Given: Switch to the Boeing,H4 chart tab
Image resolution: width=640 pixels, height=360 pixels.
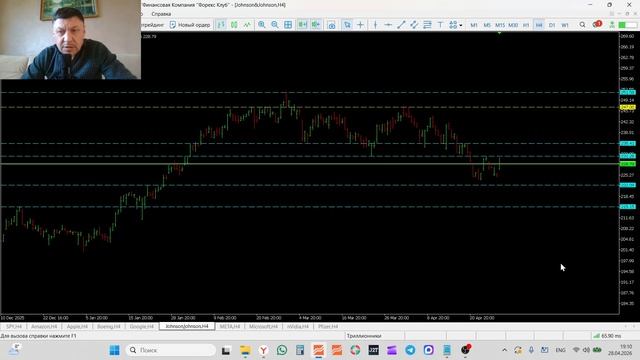Looking at the screenshot, I should (109, 327).
